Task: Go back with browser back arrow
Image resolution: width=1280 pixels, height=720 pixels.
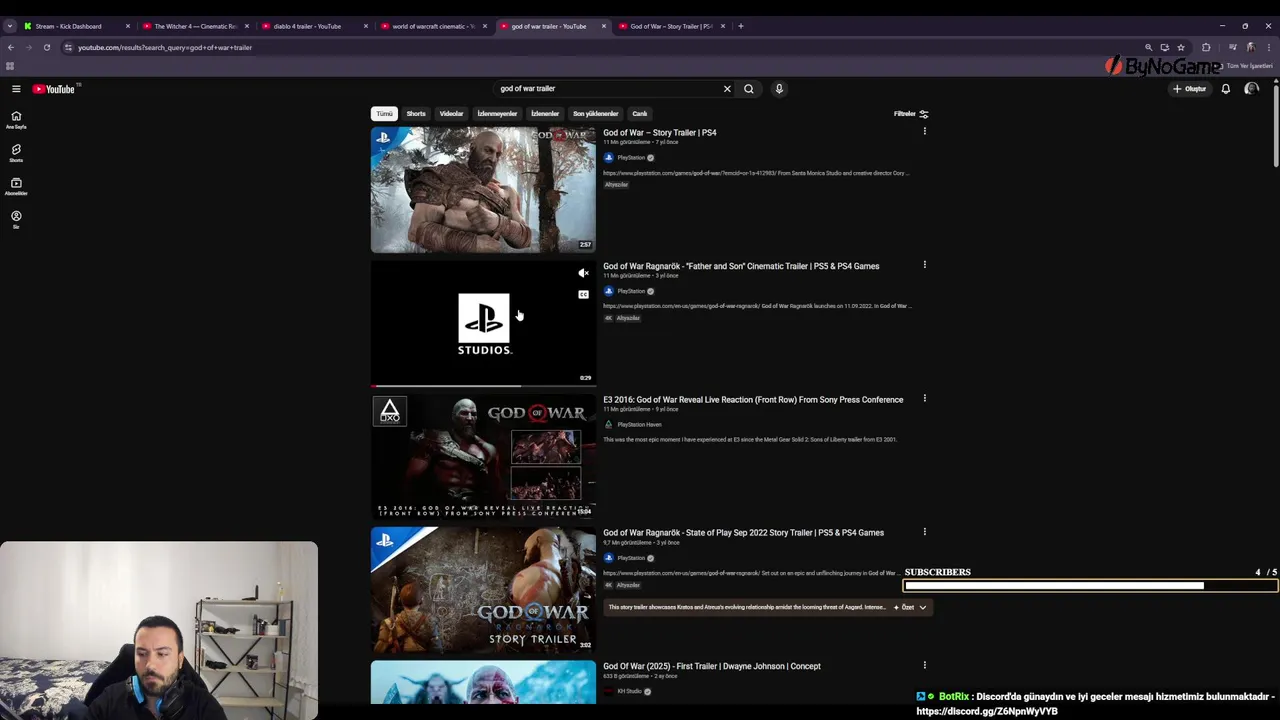Action: (11, 47)
